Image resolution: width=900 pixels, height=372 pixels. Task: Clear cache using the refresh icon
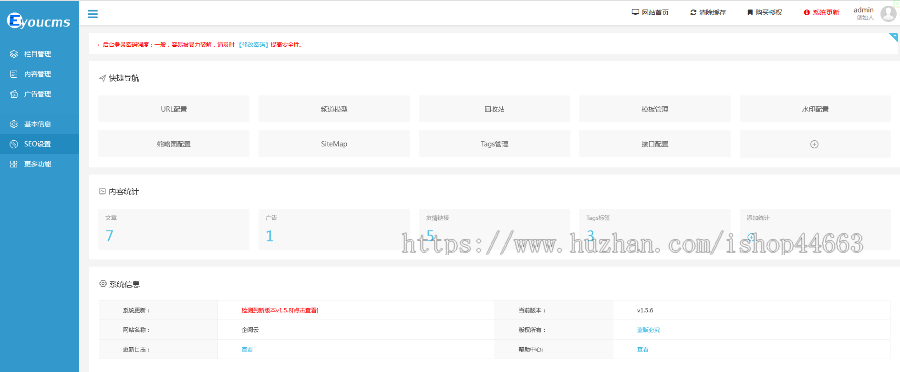[x=693, y=12]
